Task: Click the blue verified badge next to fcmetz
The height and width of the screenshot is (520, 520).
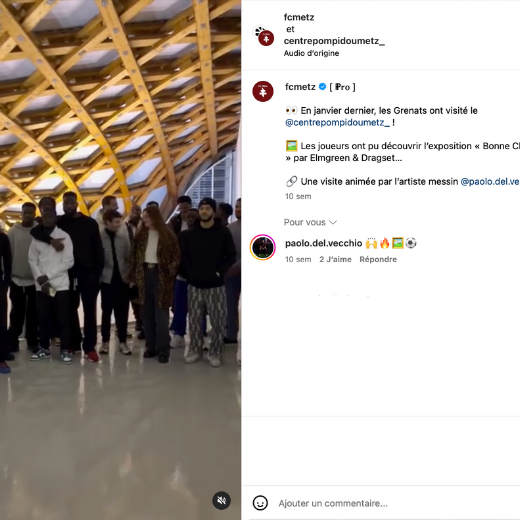Action: tap(322, 87)
